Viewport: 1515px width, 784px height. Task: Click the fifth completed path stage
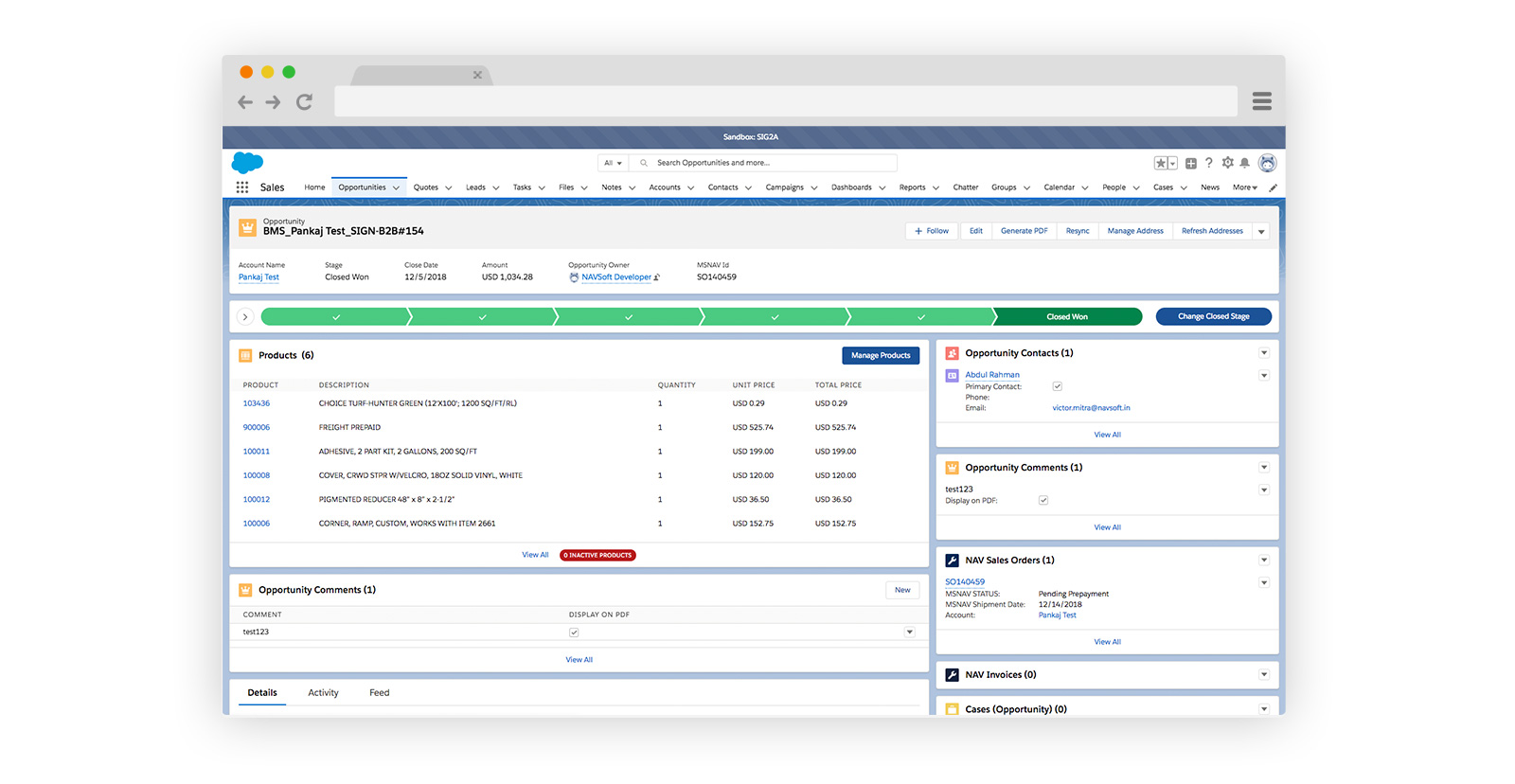[x=920, y=317]
